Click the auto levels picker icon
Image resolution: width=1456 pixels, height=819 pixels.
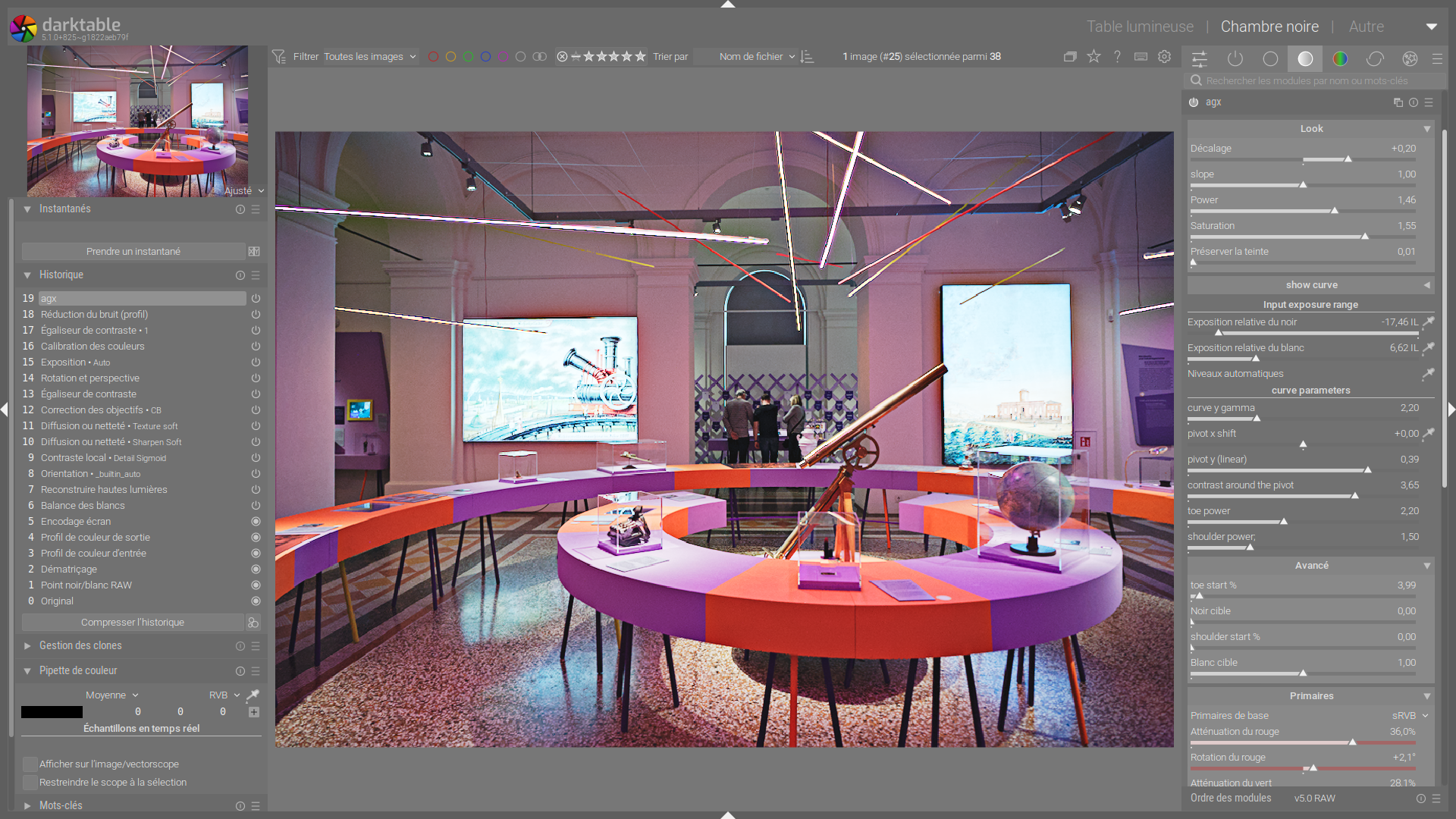click(1428, 374)
